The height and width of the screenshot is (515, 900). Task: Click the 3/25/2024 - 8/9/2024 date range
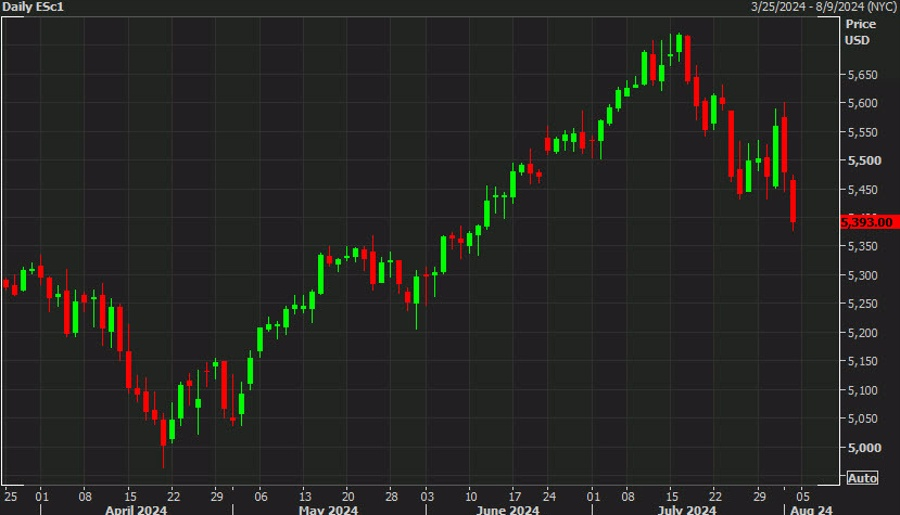click(x=824, y=7)
